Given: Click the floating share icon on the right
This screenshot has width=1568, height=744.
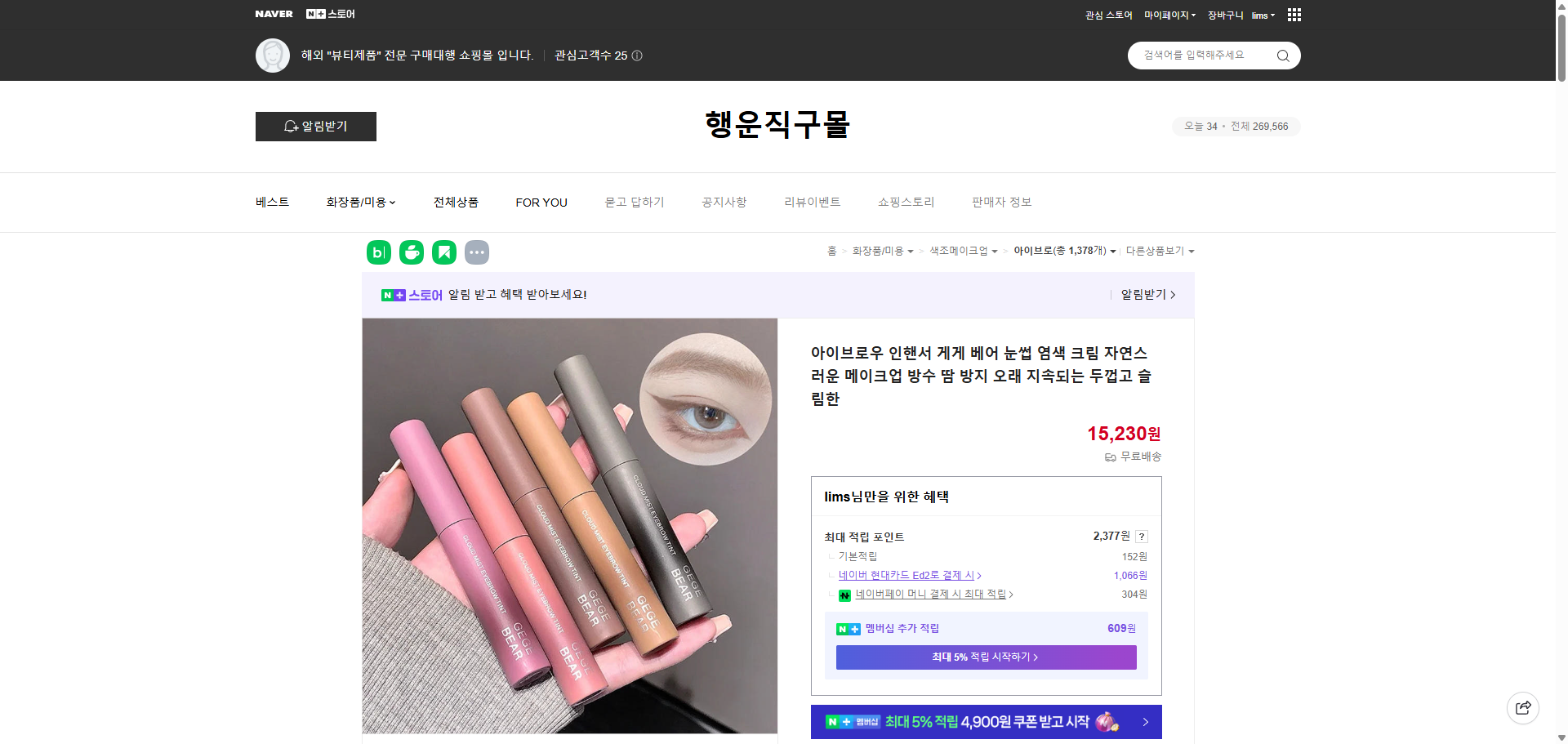Looking at the screenshot, I should pos(1523,708).
